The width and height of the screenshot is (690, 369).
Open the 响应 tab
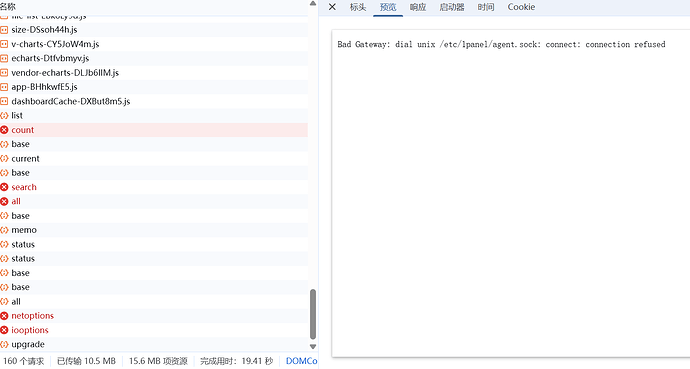(x=418, y=7)
